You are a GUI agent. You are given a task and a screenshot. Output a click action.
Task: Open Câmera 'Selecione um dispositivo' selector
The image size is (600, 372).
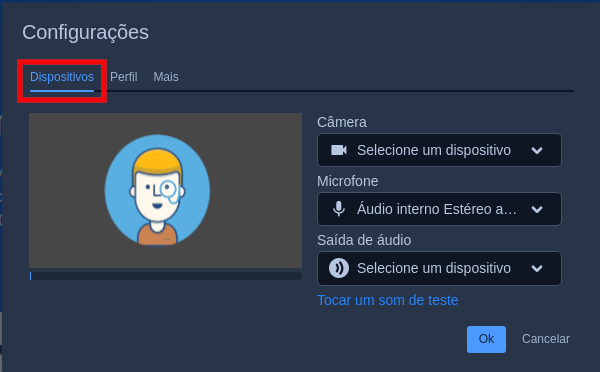pos(439,150)
